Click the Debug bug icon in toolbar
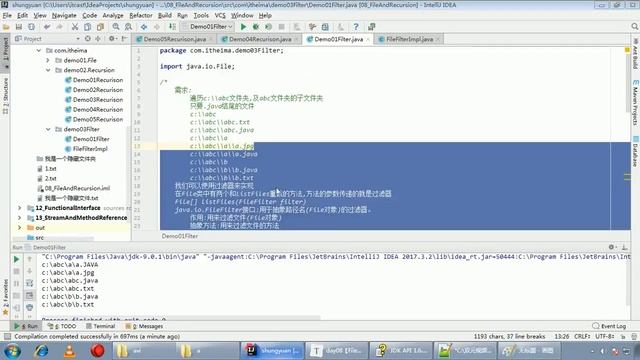 click(256, 27)
